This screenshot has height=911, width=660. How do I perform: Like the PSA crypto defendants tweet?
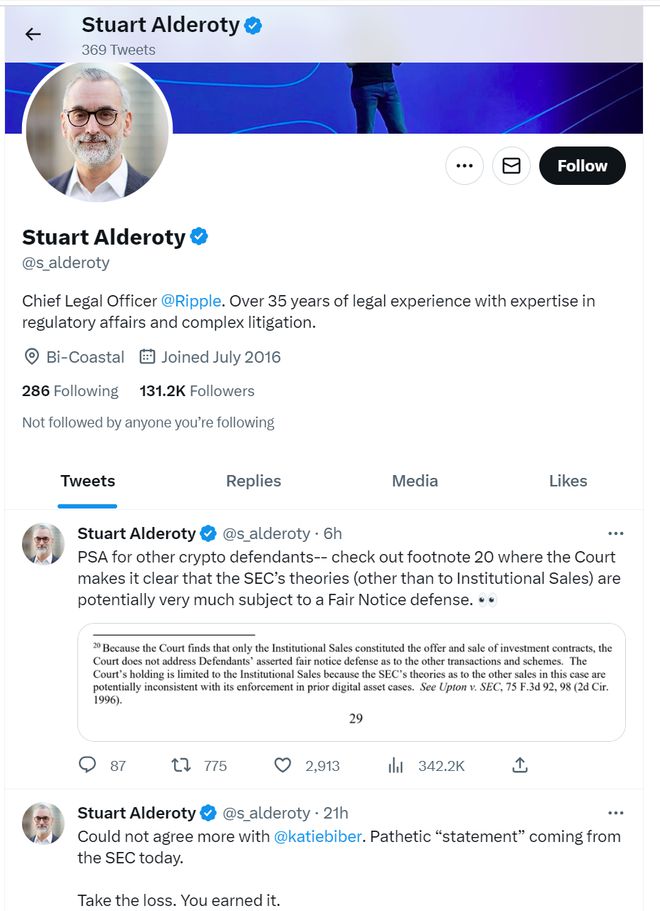283,765
